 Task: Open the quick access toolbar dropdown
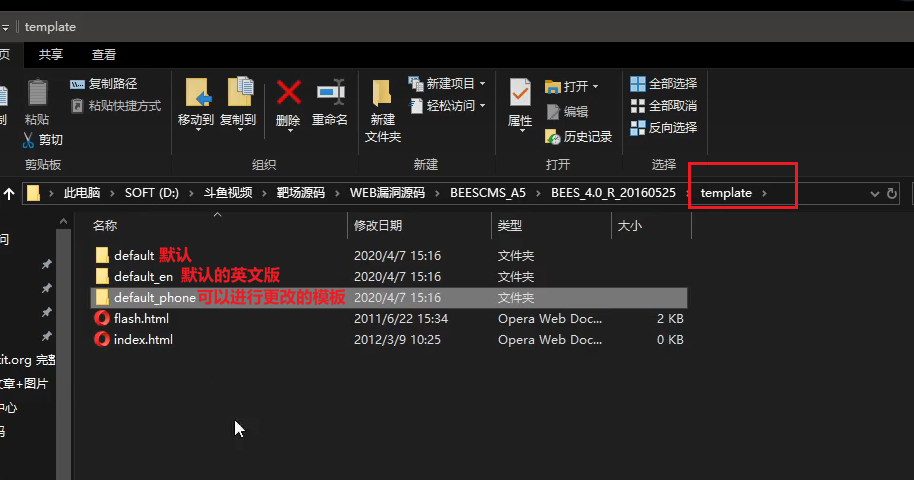5,27
